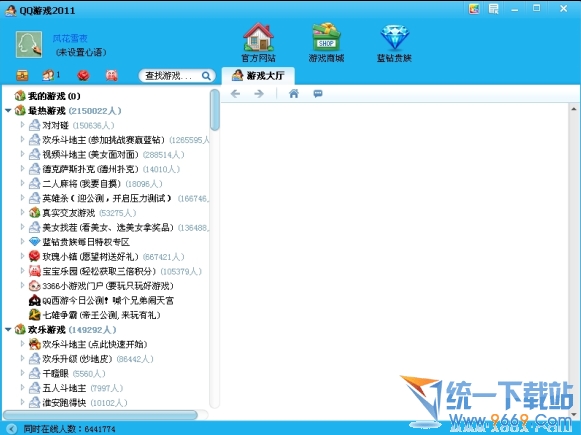
Task: Click the 最热游戏 folder icon
Action: click(x=20, y=110)
